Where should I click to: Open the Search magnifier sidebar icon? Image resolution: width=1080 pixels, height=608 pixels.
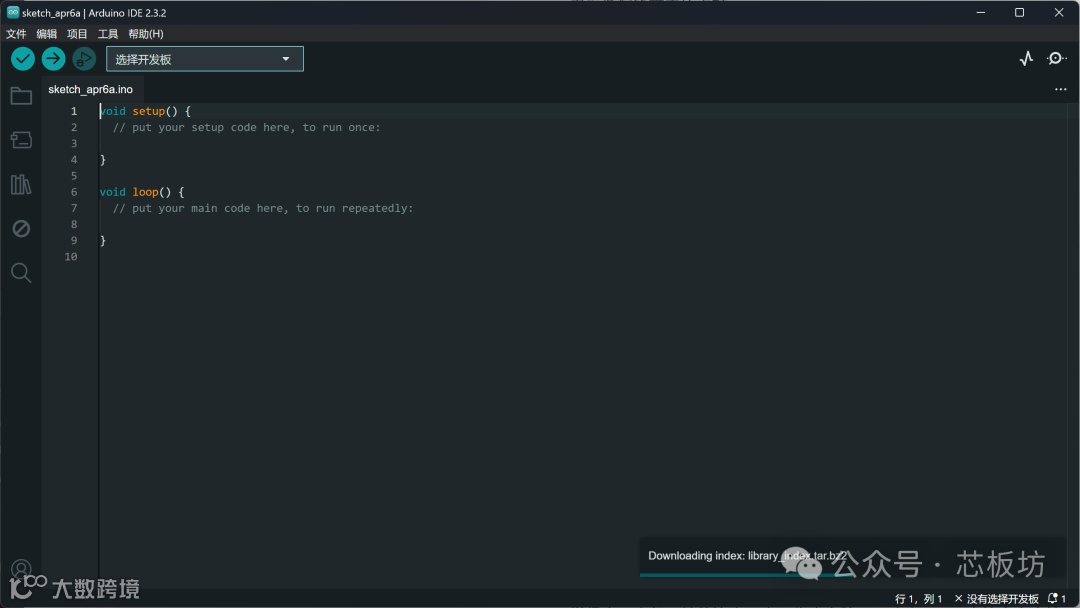(21, 273)
